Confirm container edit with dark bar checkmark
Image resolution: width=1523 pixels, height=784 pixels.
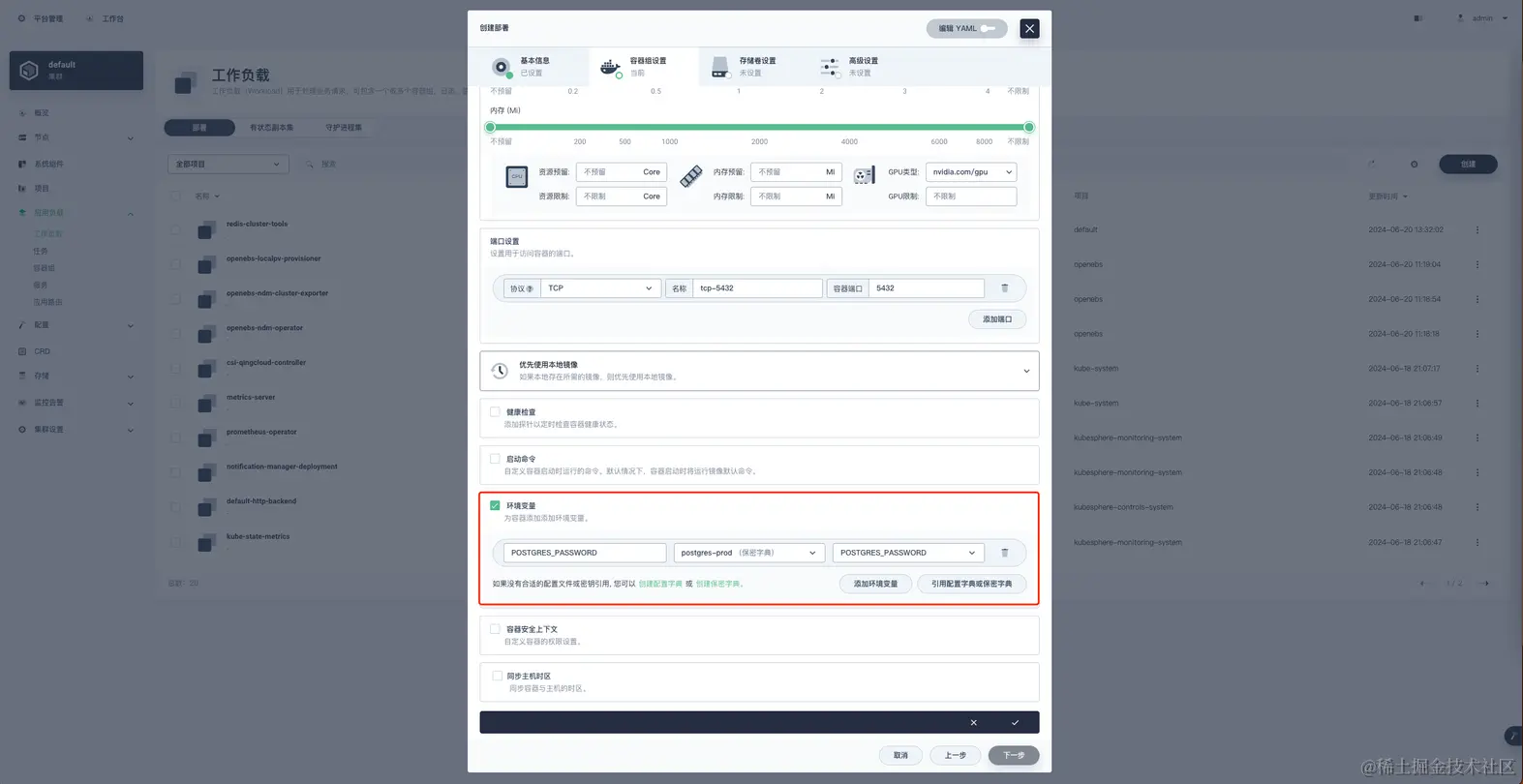[x=1015, y=723]
